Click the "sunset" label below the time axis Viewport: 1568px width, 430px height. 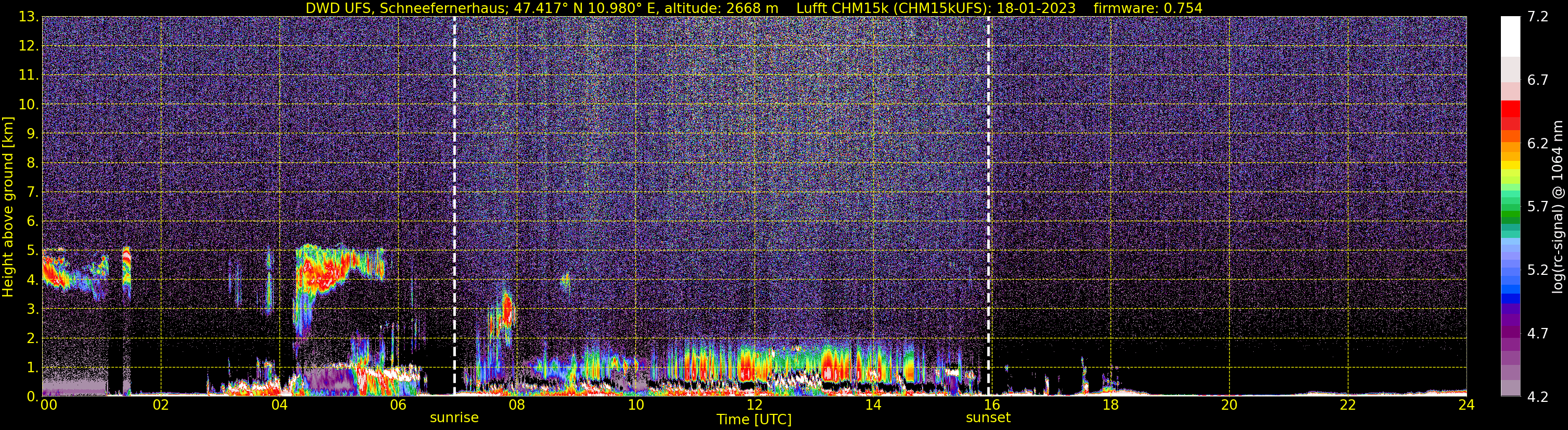coord(988,418)
